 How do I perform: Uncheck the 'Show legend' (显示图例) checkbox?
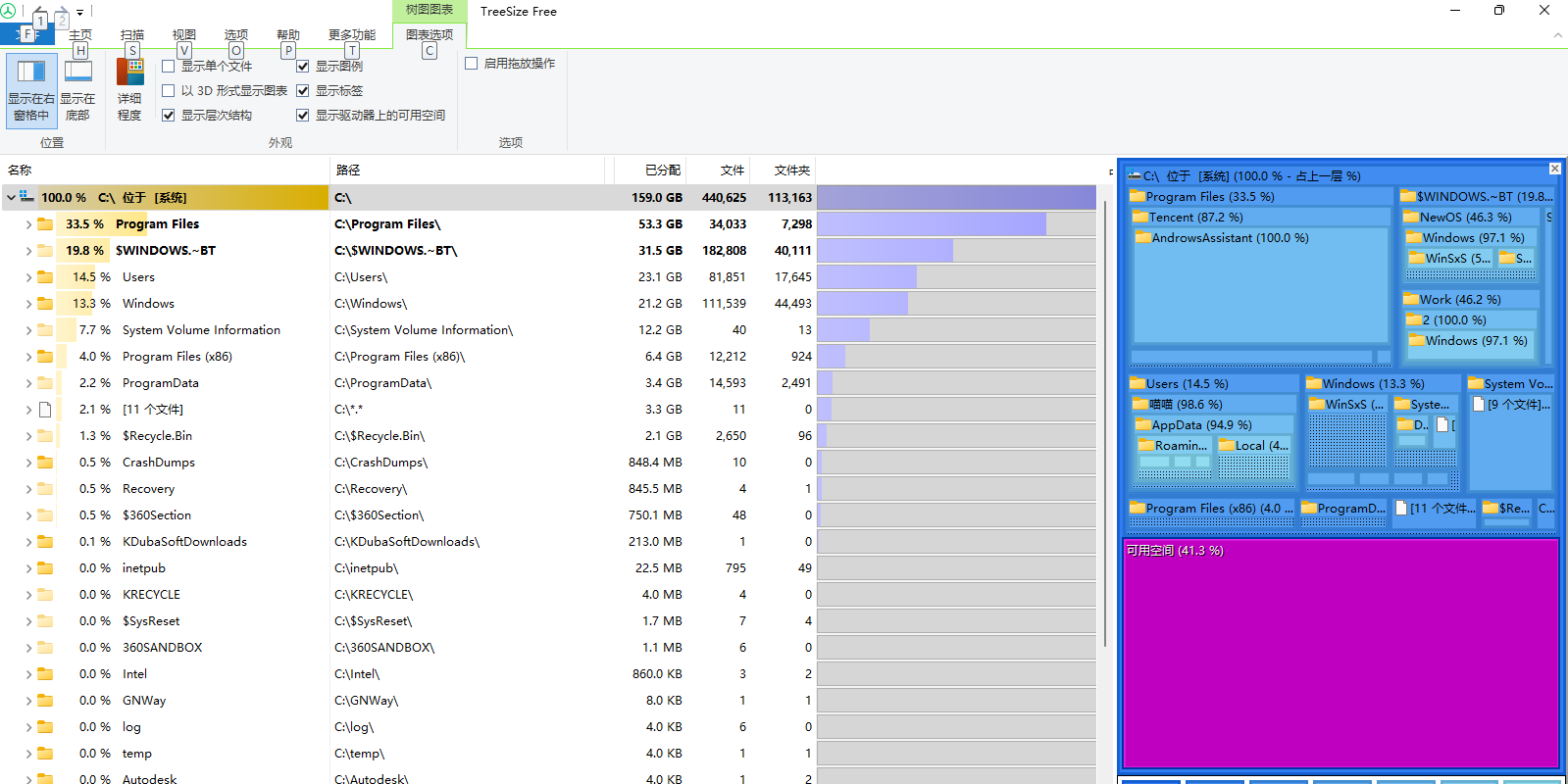tap(303, 67)
